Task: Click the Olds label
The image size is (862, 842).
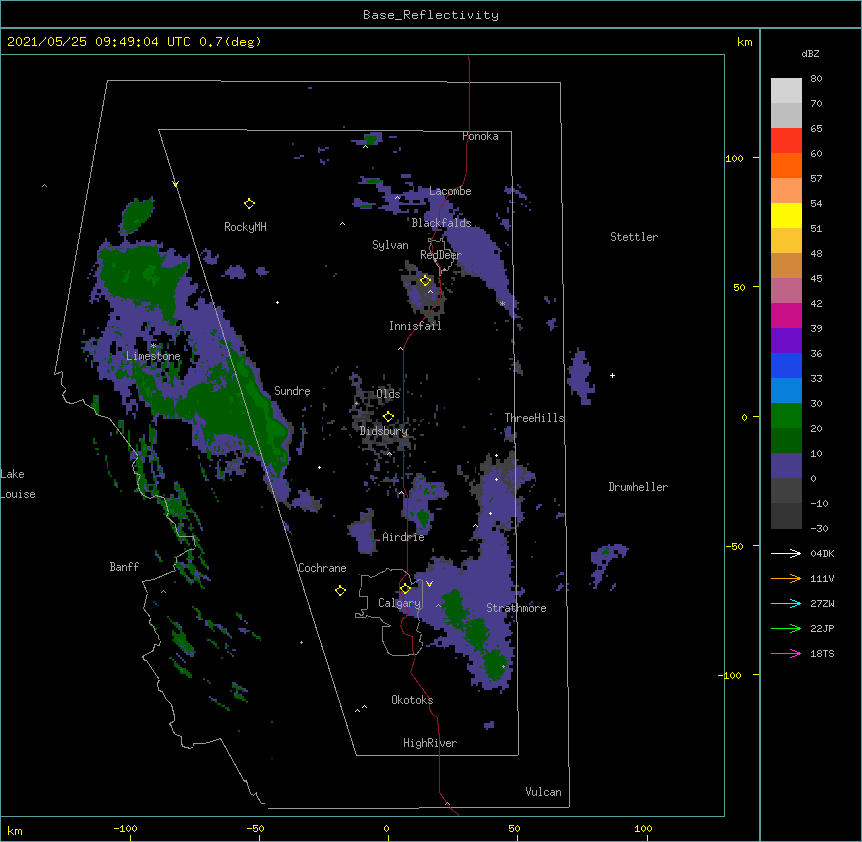Action: [388, 394]
